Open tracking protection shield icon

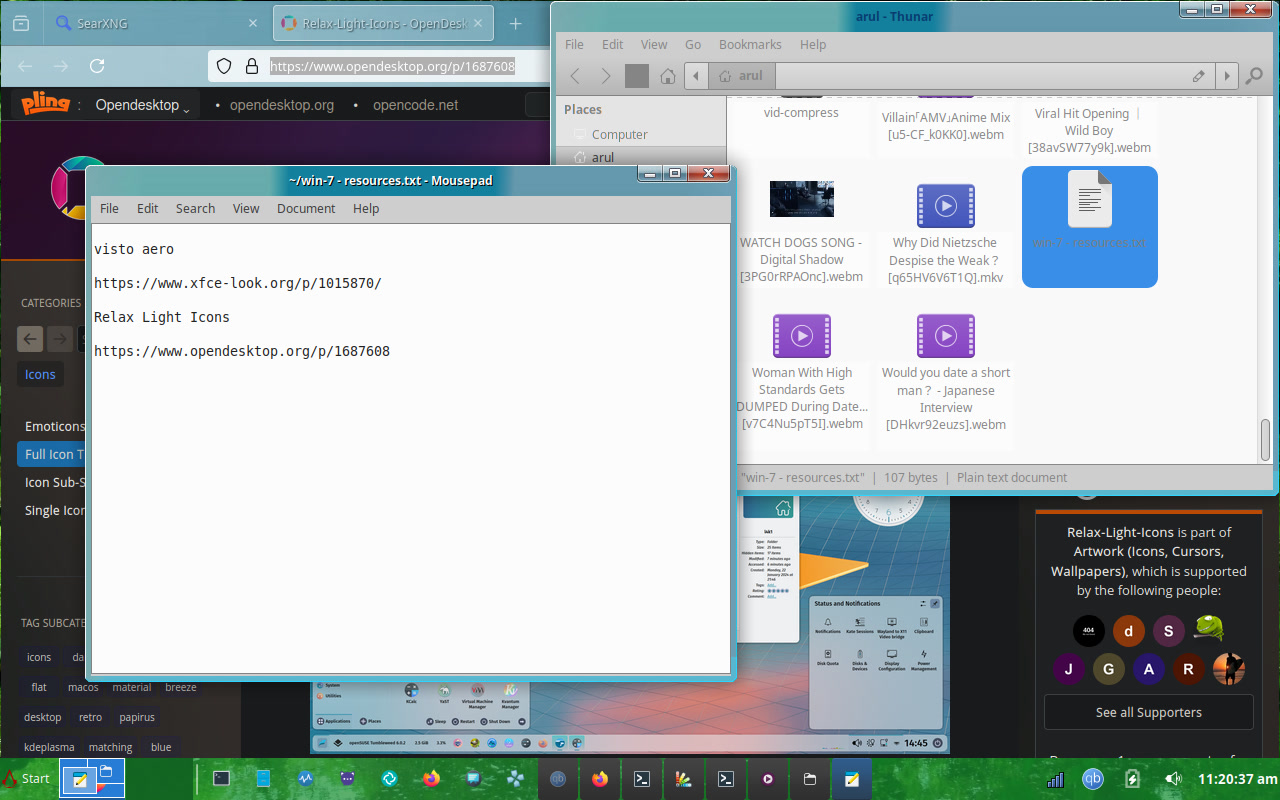(224, 66)
